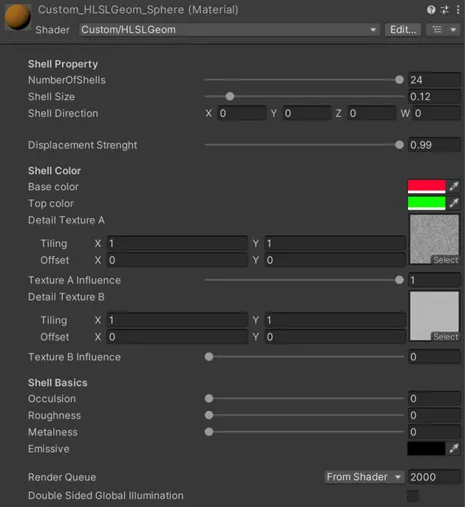This screenshot has width=465, height=507.
Task: Open the Render Queue From Shader dropdown
Action: tap(364, 477)
